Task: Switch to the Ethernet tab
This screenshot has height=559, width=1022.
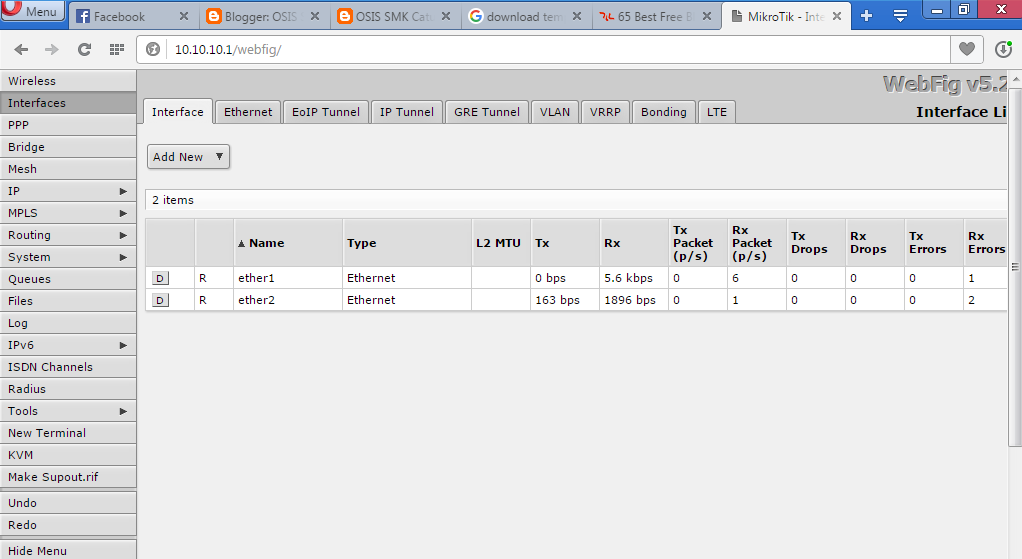Action: click(248, 112)
